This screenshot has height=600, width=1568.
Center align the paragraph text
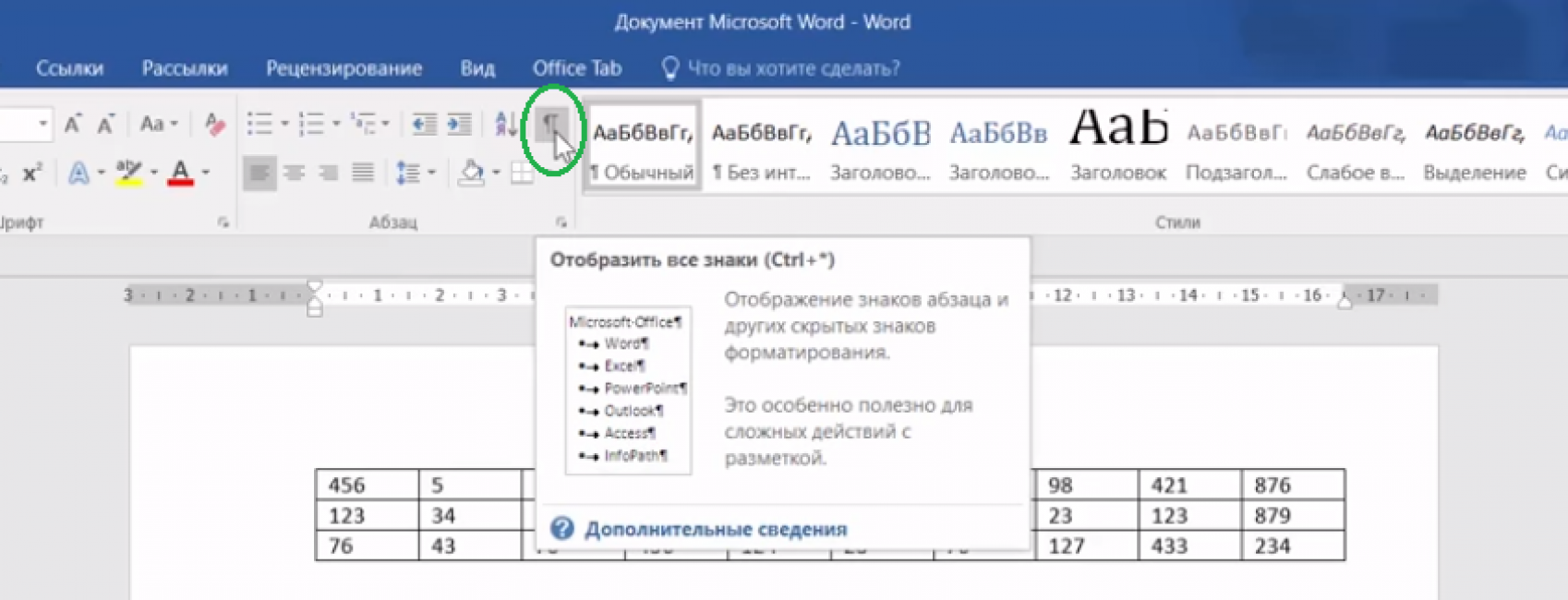pos(295,173)
